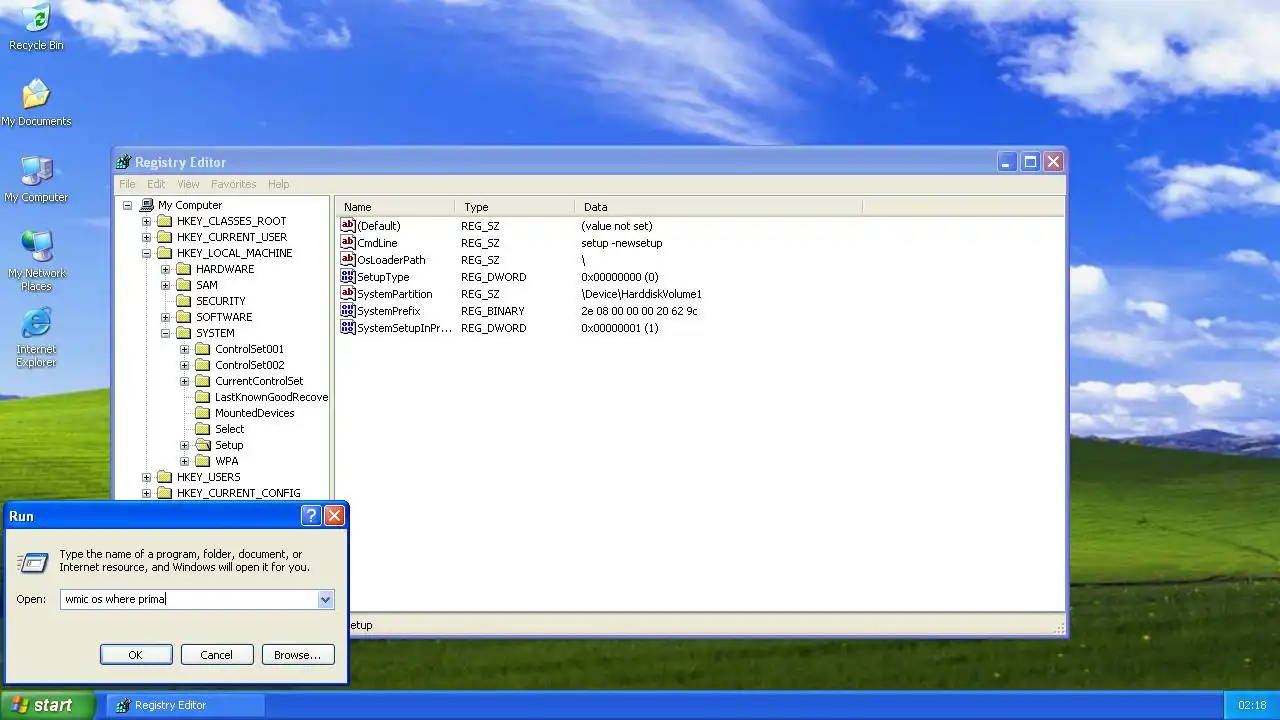Click the OsLoaderPath string value icon
1280x720 pixels.
click(348, 260)
